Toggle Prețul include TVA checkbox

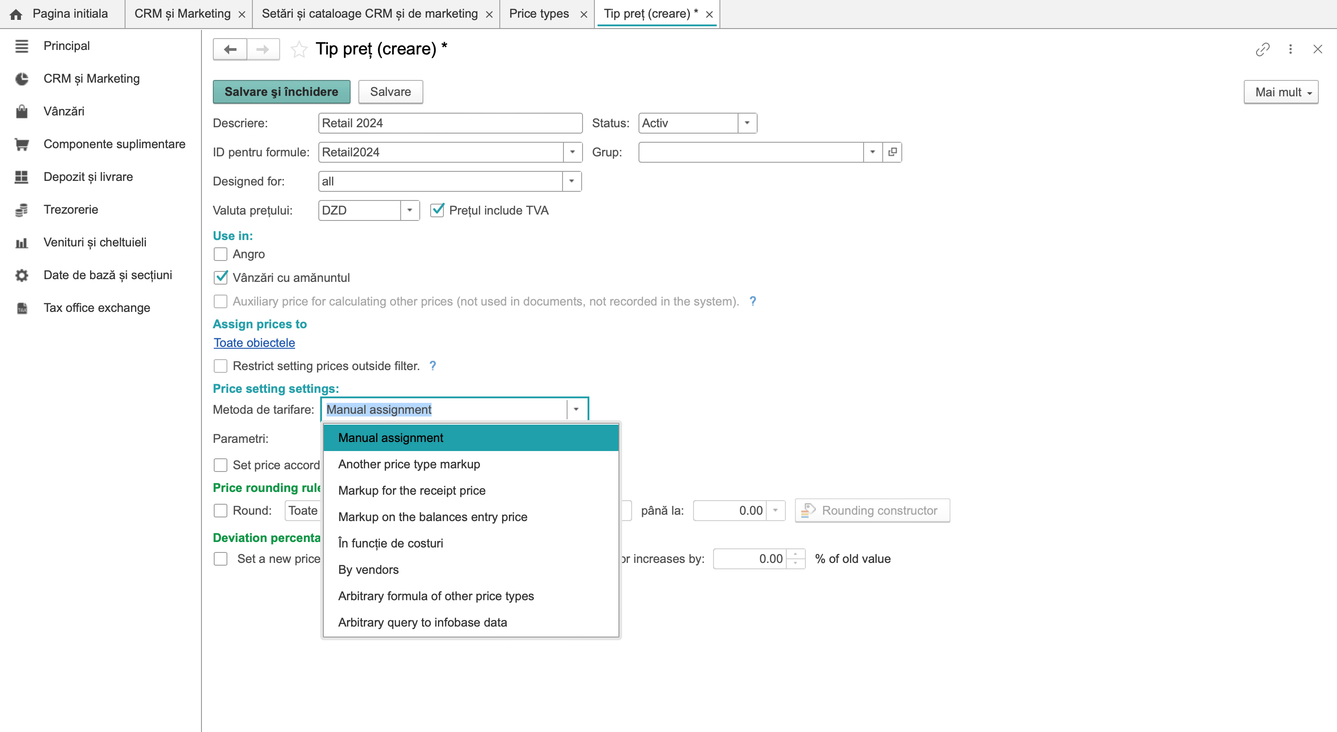[x=437, y=210]
